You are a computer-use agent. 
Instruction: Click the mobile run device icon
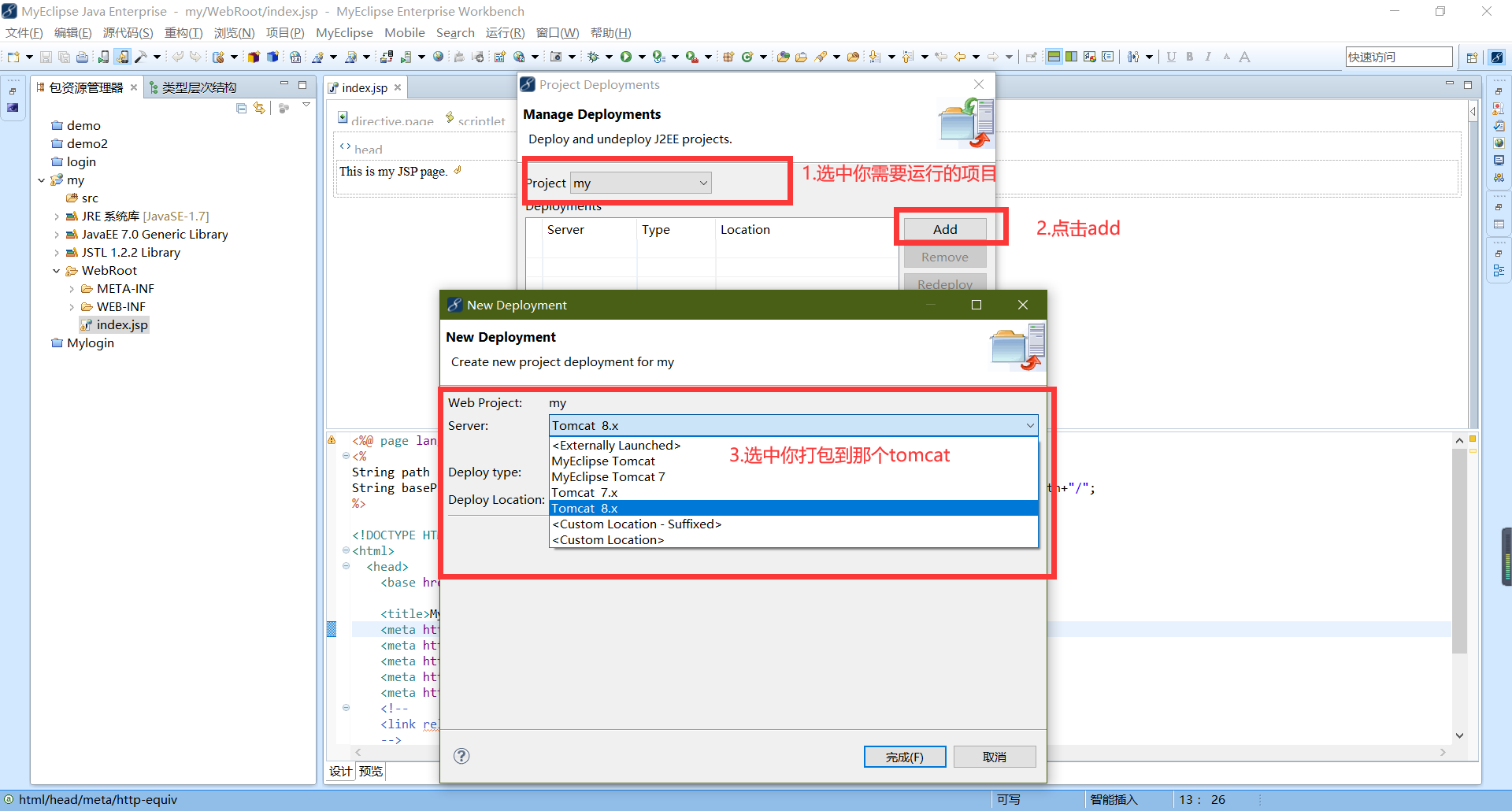click(103, 57)
